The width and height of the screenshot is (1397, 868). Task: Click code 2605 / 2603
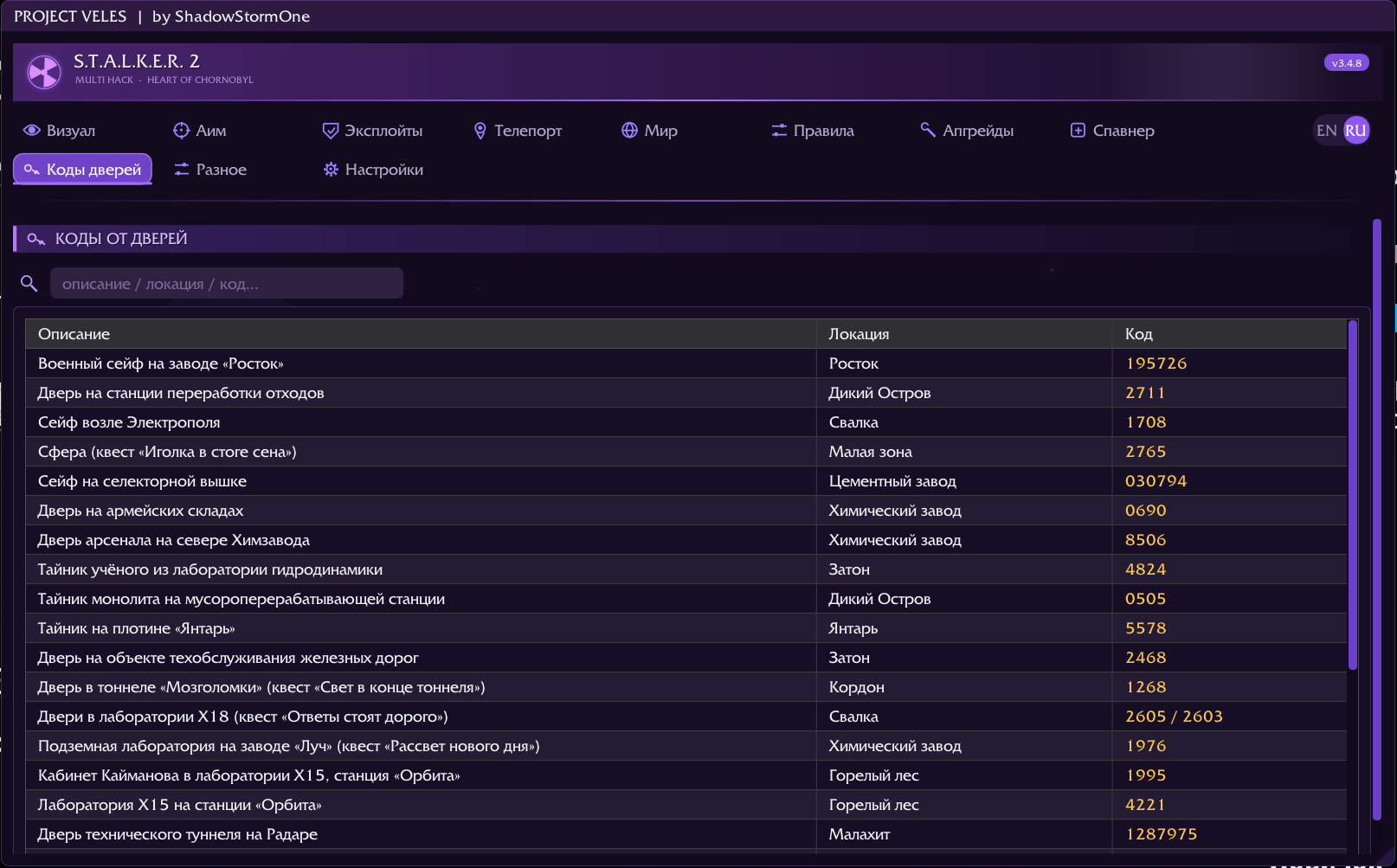click(1174, 717)
